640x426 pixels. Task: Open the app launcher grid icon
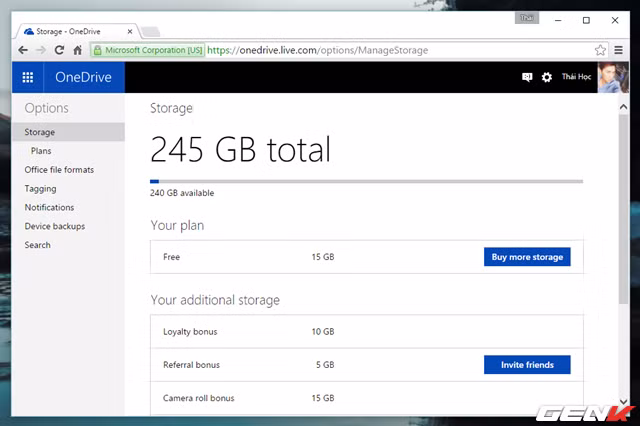[x=27, y=77]
